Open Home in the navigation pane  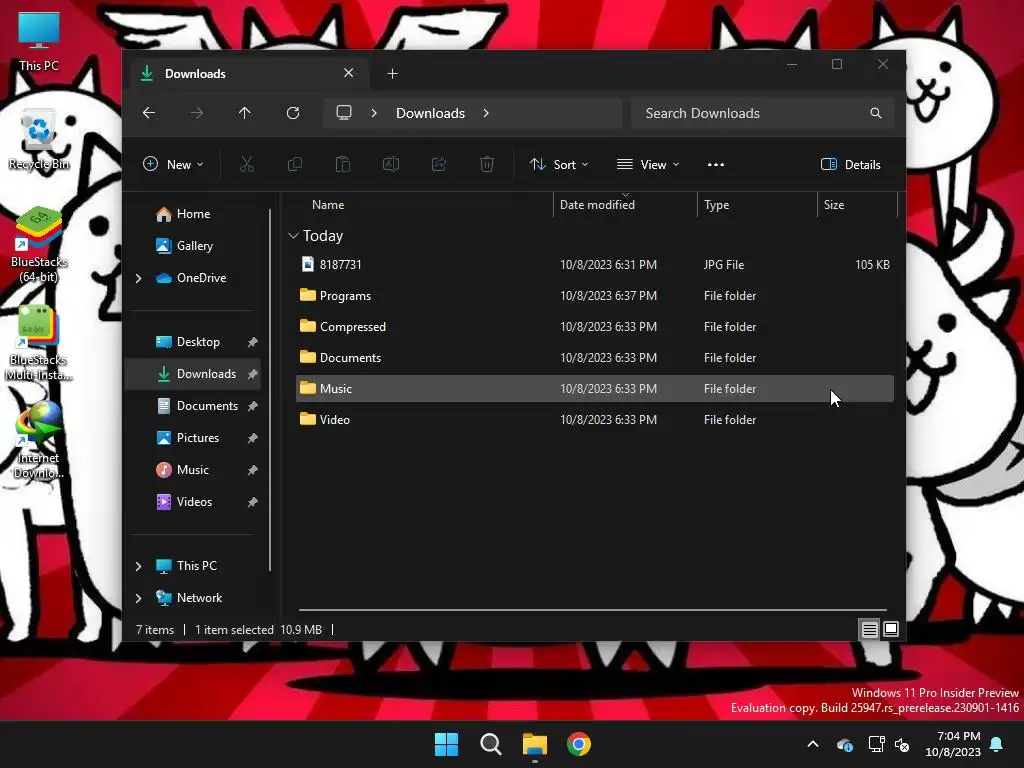(x=193, y=214)
